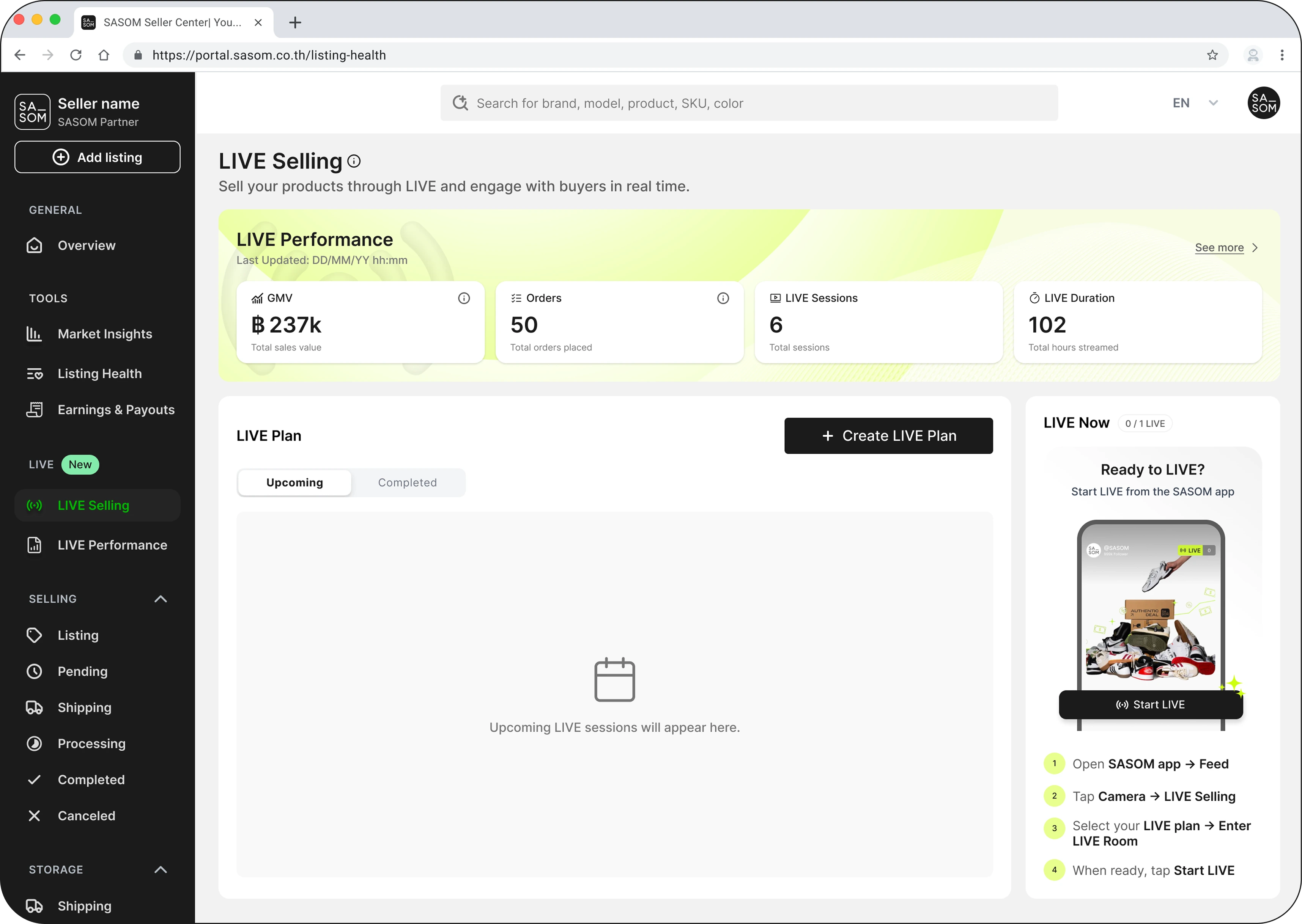Open Earnings & Payouts from the sidebar
1302x924 pixels.
coord(97,410)
